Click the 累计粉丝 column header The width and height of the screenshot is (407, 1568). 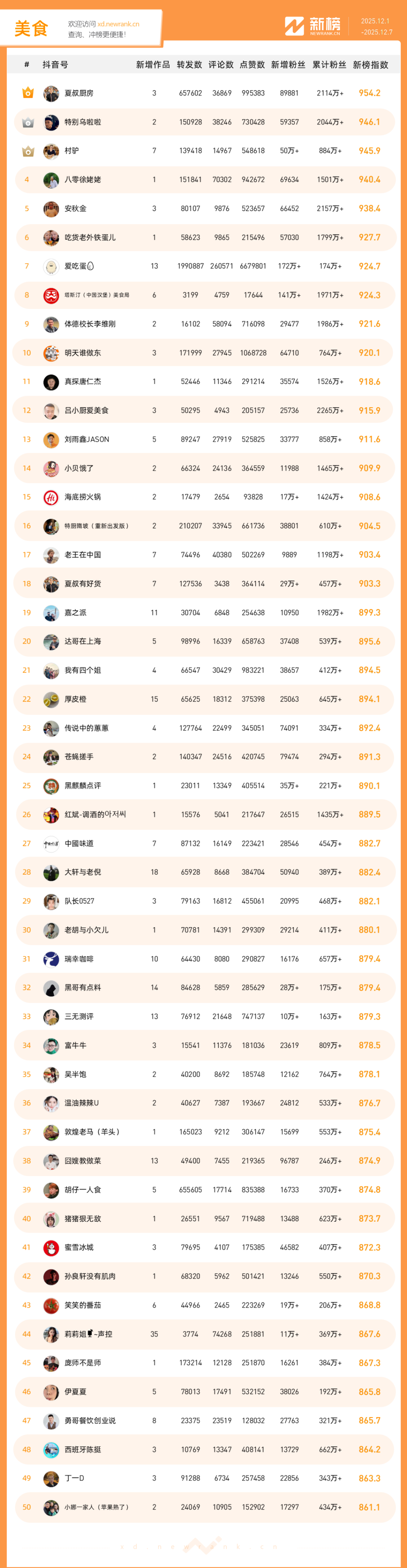point(329,65)
